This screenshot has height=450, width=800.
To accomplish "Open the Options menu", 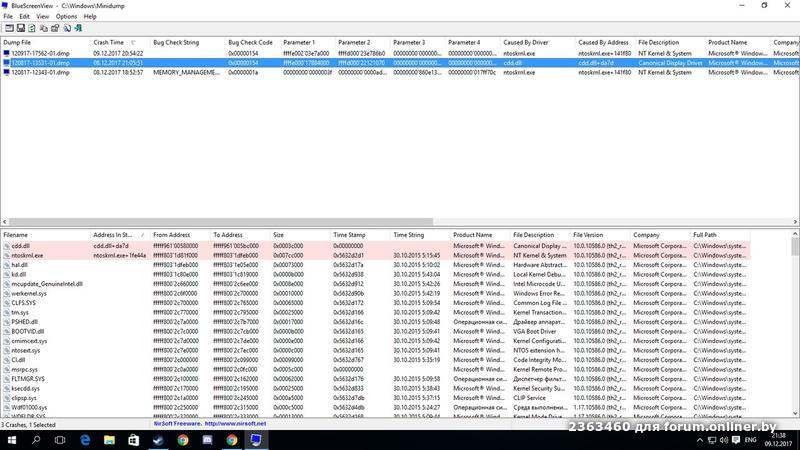I will click(x=66, y=17).
